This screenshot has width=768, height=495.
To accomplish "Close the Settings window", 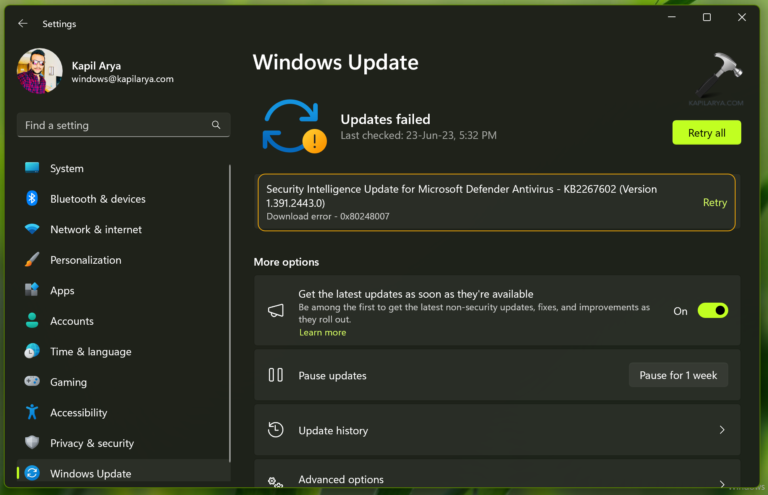I will (742, 17).
